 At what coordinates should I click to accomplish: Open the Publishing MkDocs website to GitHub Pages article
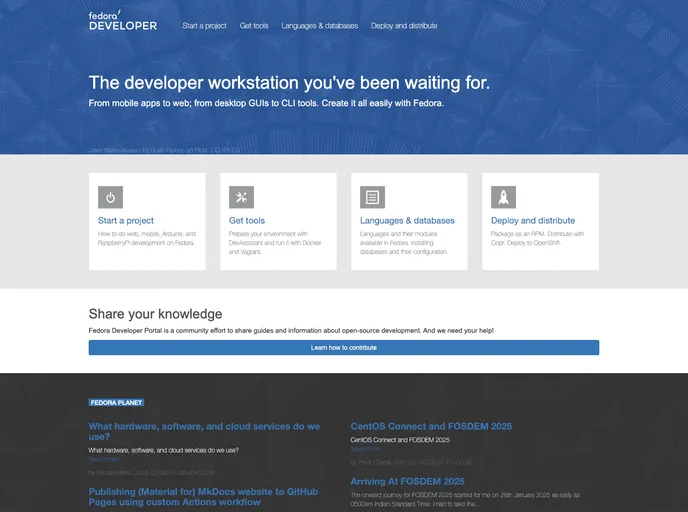(x=203, y=497)
